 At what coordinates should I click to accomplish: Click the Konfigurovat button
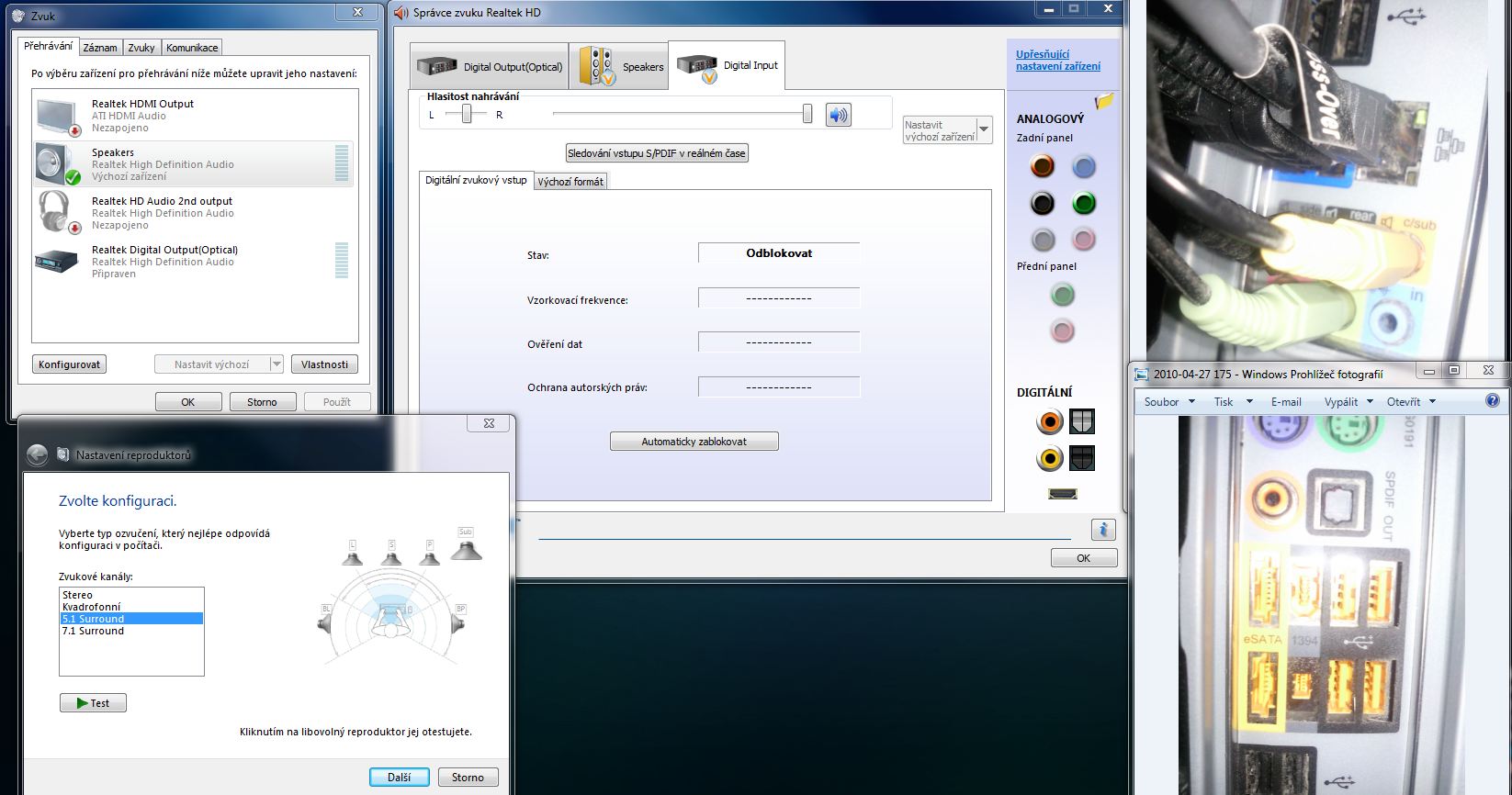(x=69, y=364)
